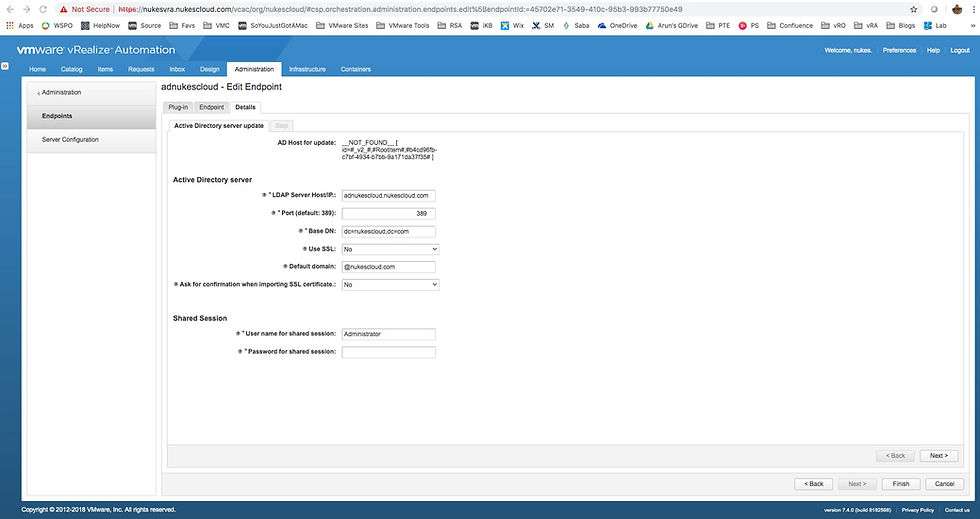Select Endpoints in sidebar
This screenshot has height=519, width=980.
coord(91,116)
